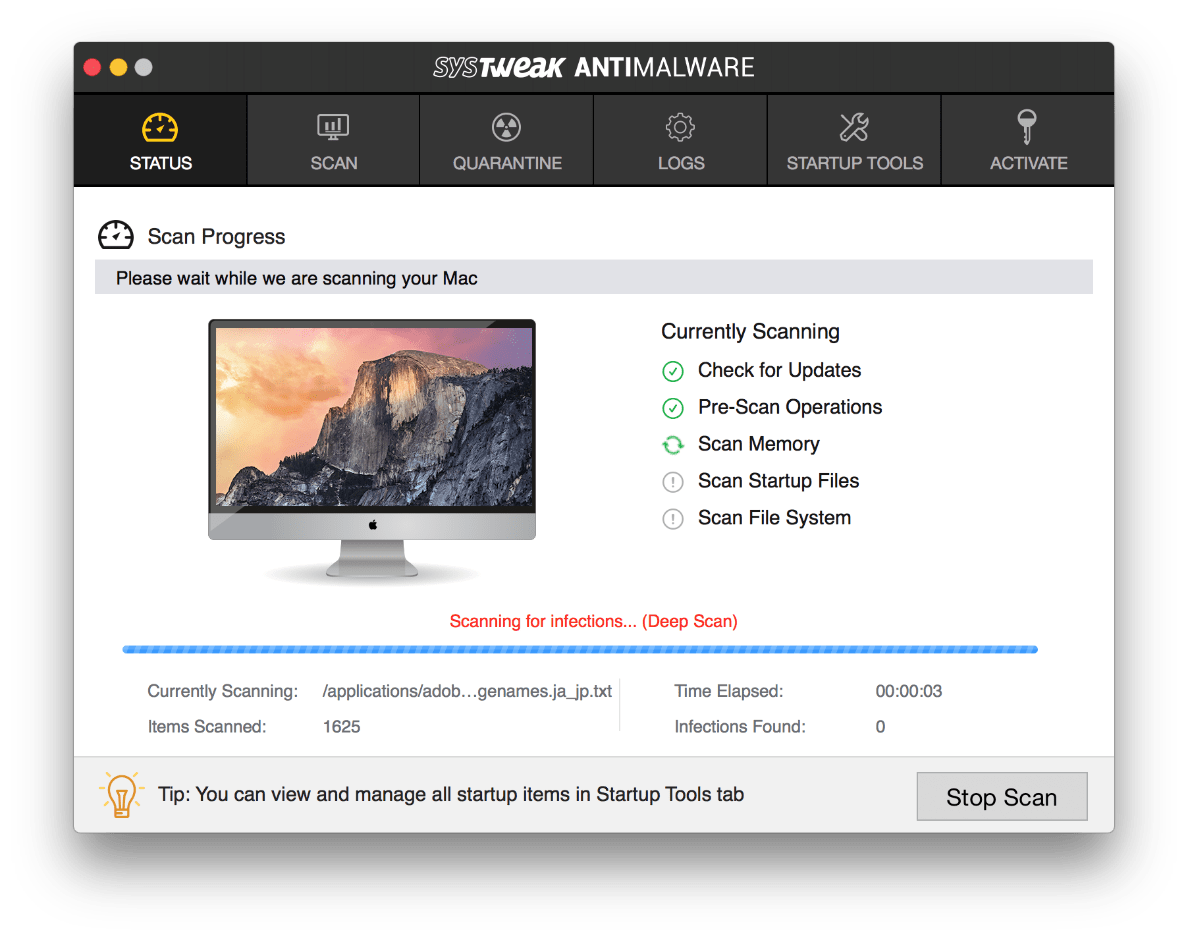Click the Scan monitor icon
This screenshot has height=938, width=1188.
[333, 127]
